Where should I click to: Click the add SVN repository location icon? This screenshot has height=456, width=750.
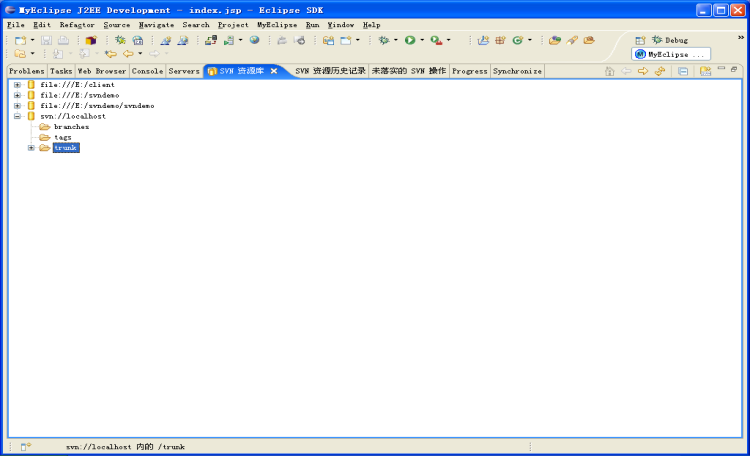[x=705, y=71]
